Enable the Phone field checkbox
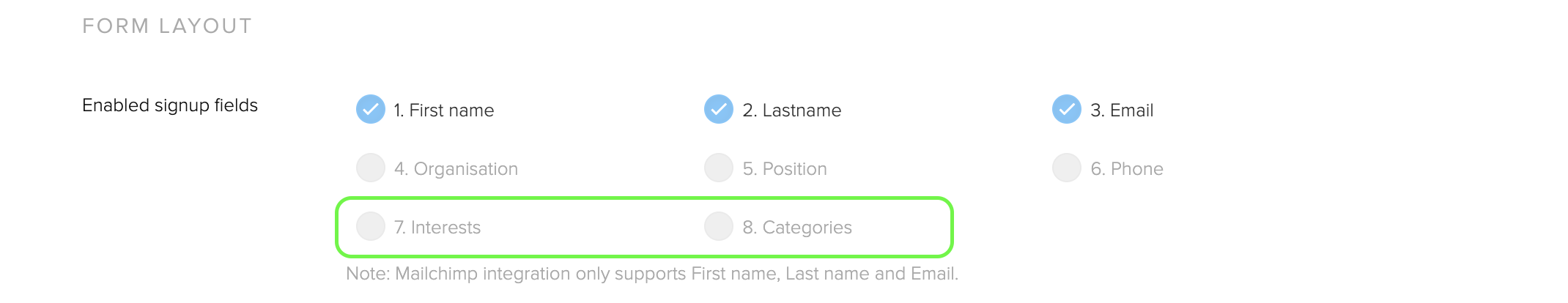Viewport: 1568px width, 303px height. coord(1067,168)
